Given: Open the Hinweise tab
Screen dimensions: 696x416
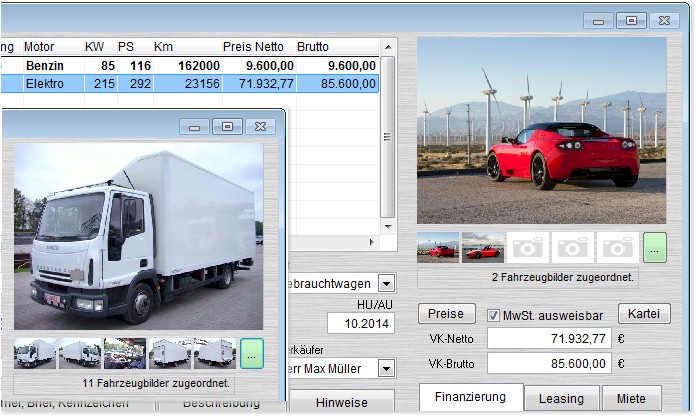Looking at the screenshot, I should [x=341, y=402].
